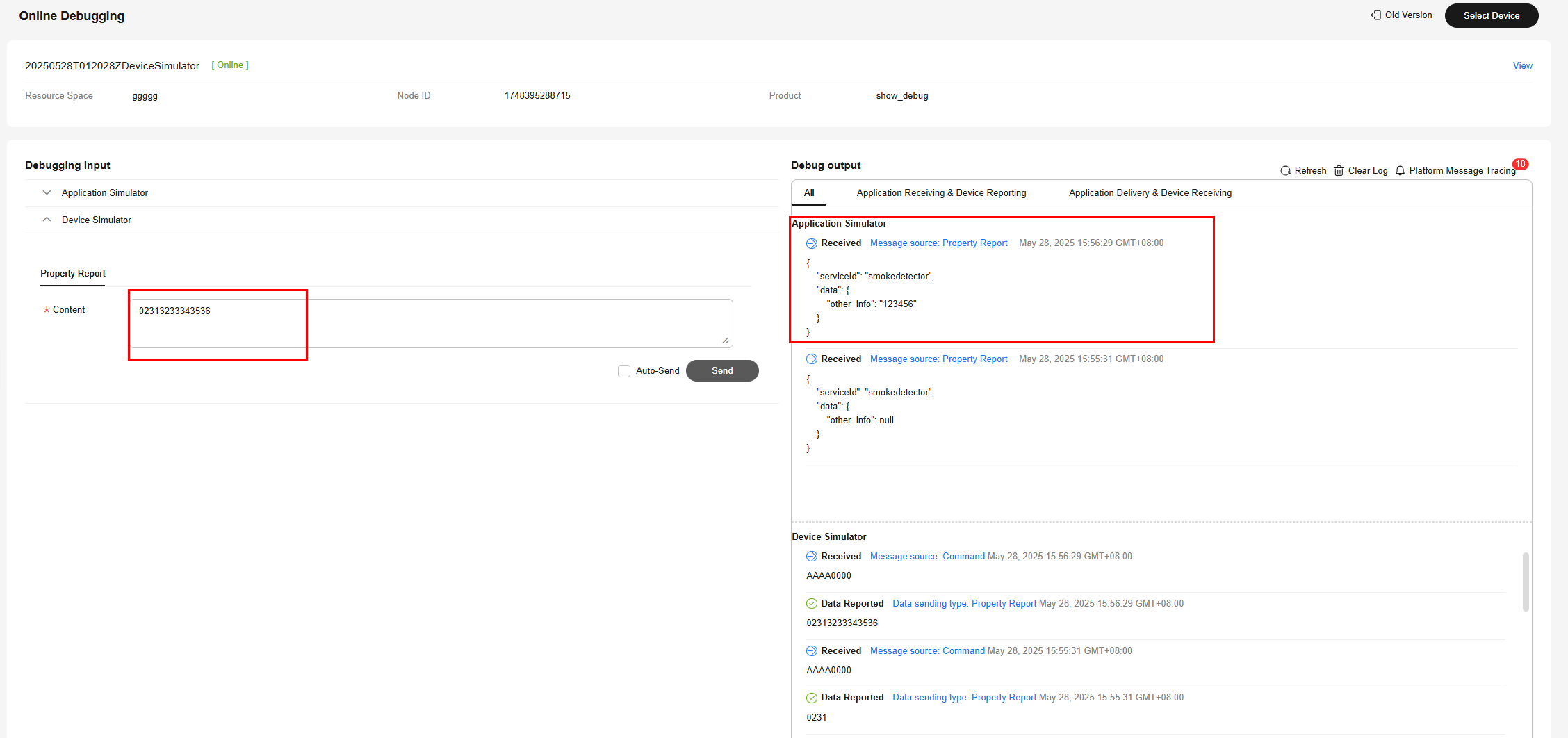Image resolution: width=1568 pixels, height=738 pixels.
Task: Click the Received icon for the 15:55:31 Command
Action: (812, 651)
